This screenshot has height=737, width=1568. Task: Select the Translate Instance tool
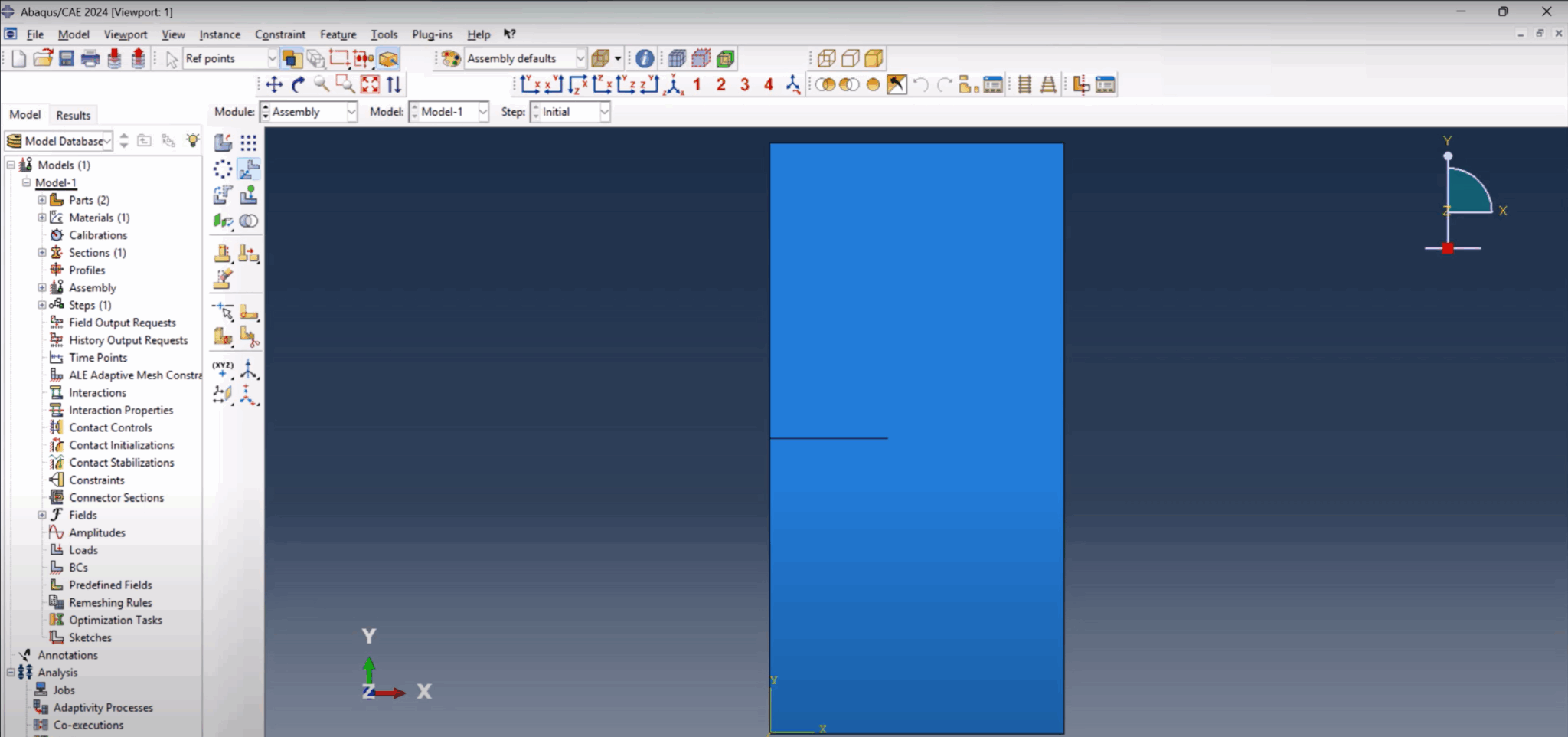pyautogui.click(x=250, y=169)
